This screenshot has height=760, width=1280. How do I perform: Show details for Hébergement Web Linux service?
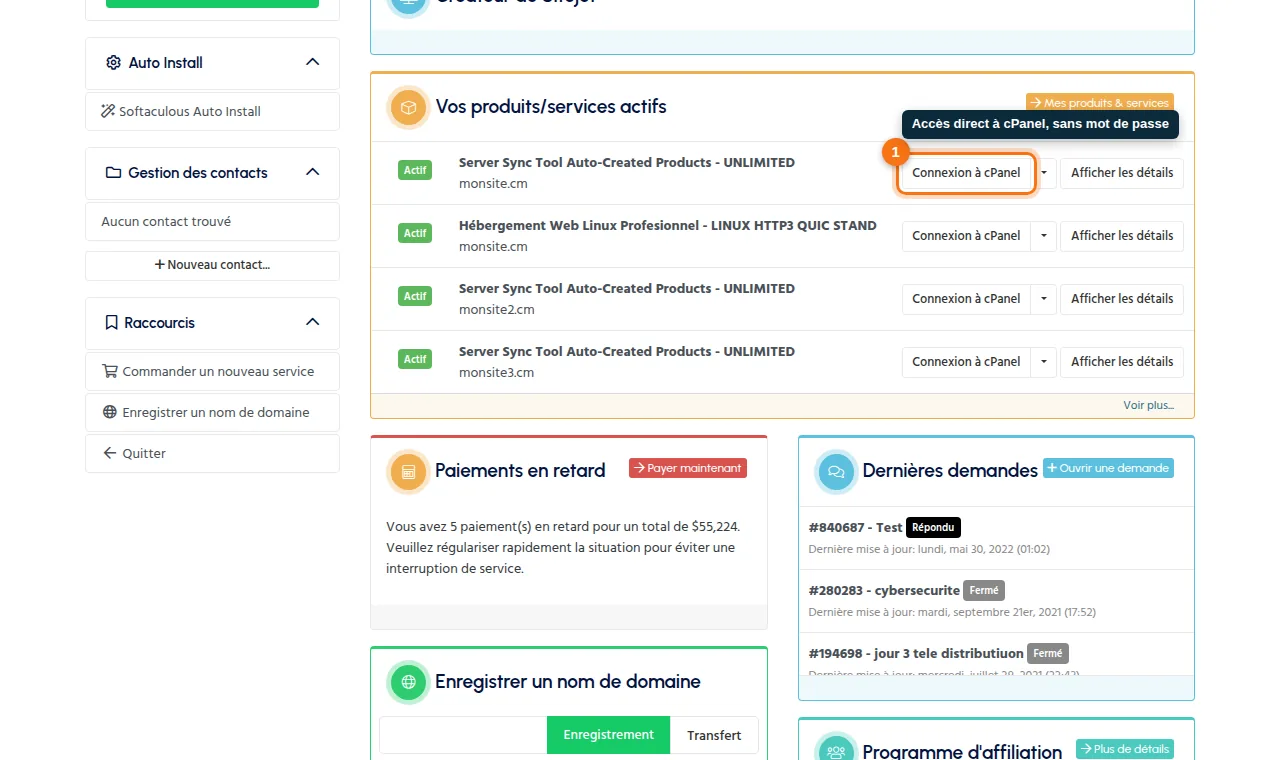1122,236
